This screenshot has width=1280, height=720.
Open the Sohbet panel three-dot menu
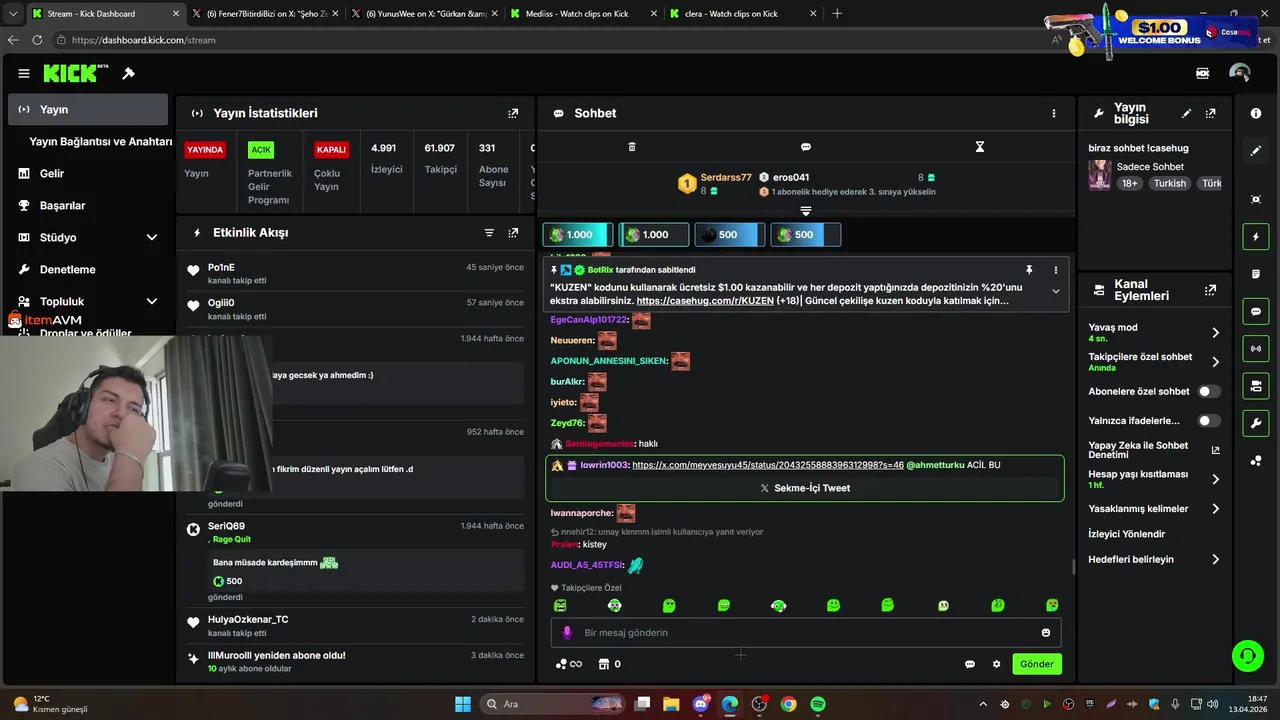1053,113
